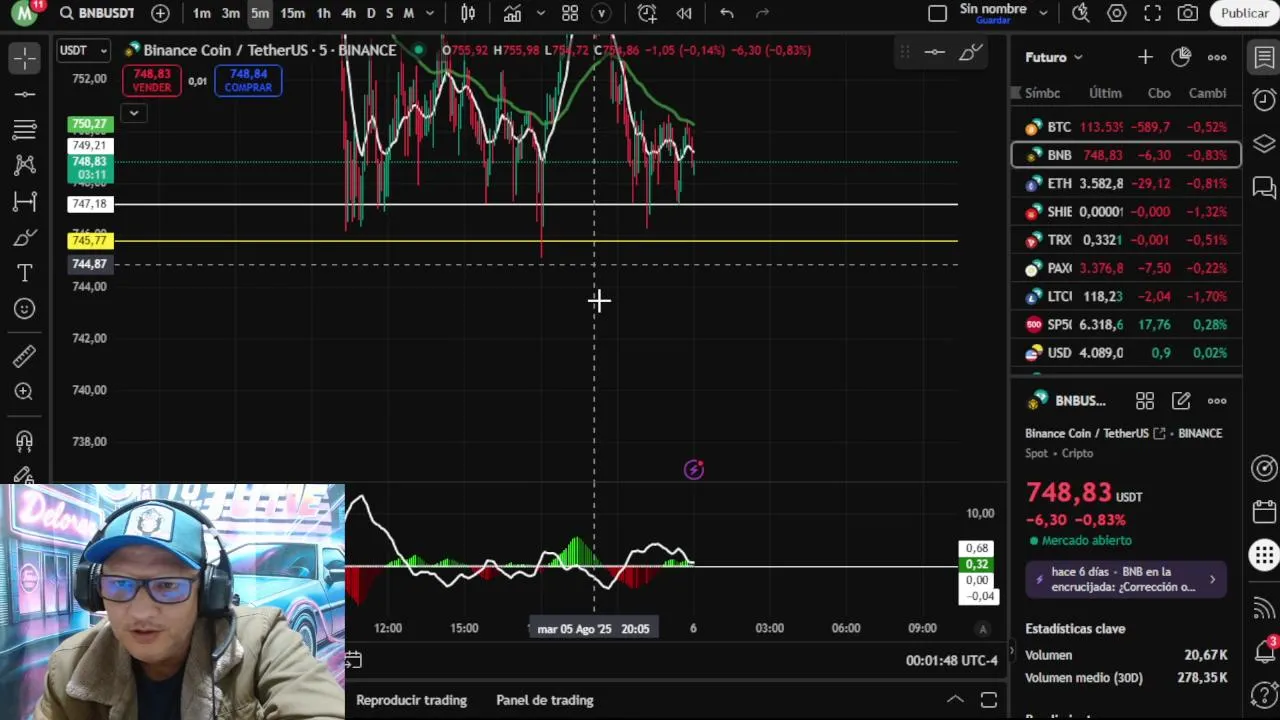Click the COMPRAR 748,84 buy button
1280x720 pixels.
[x=248, y=81]
